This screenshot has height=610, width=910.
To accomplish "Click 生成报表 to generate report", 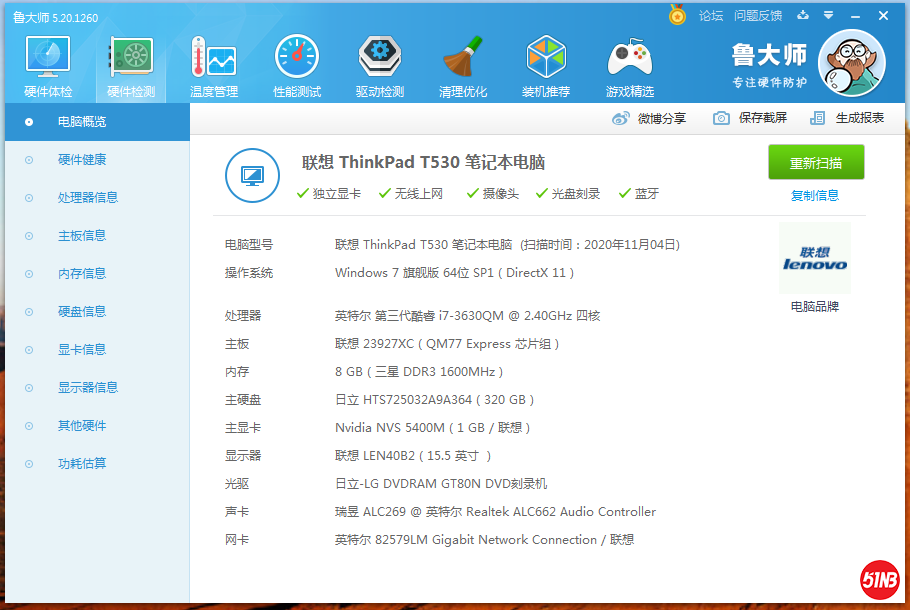I will (847, 118).
